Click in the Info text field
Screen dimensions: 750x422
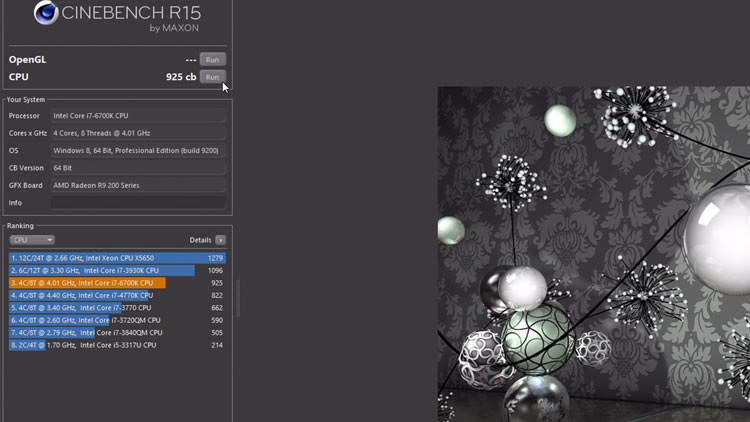[138, 202]
